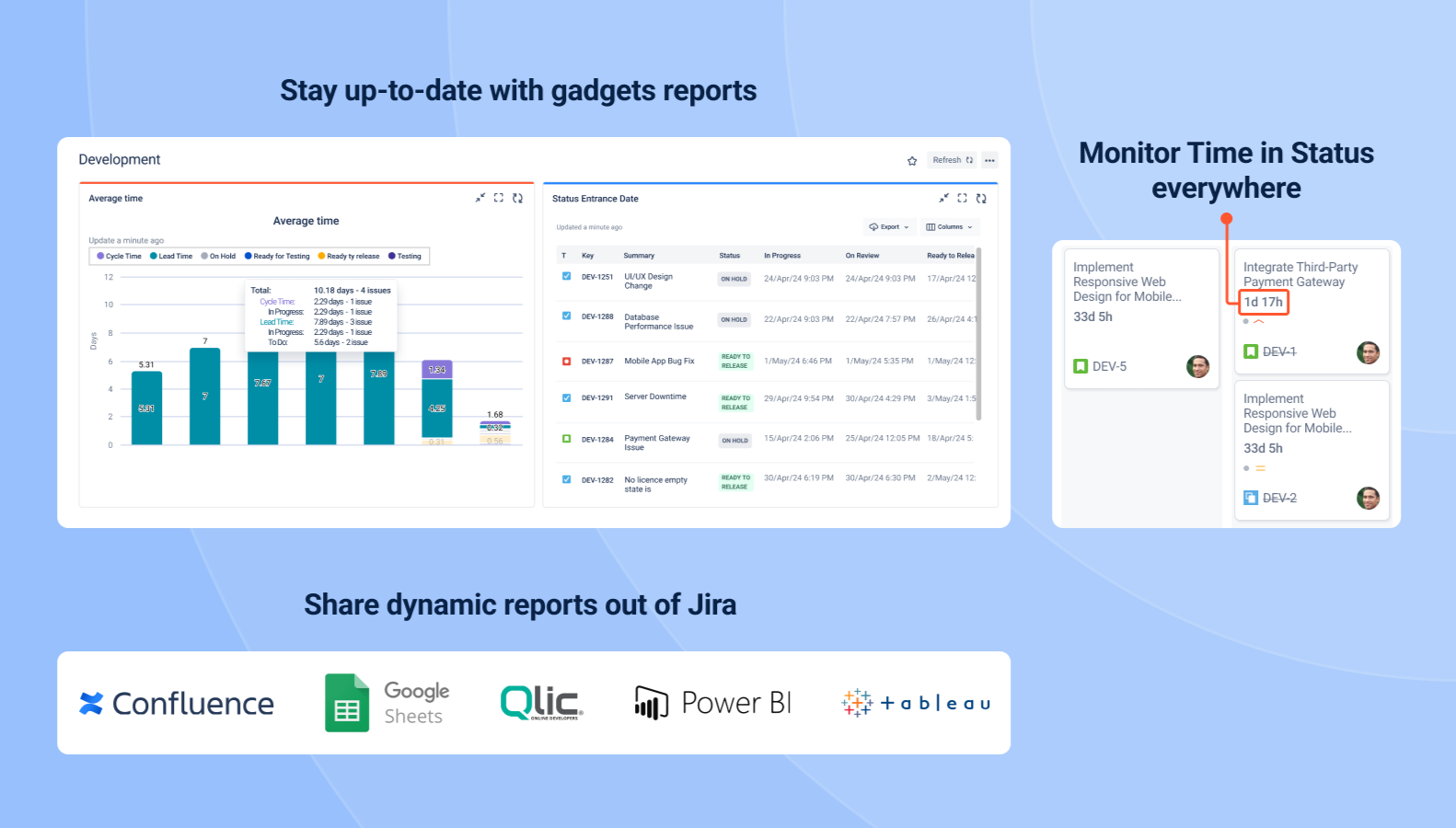Click the Refresh button on Development dashboard
Image resolution: width=1456 pixels, height=828 pixels.
tap(952, 160)
